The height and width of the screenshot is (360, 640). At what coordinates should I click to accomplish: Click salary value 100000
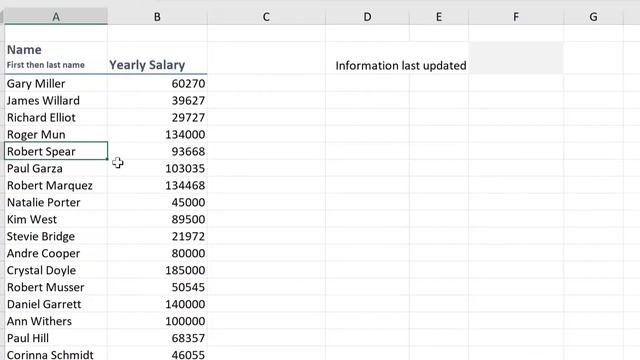click(157, 321)
